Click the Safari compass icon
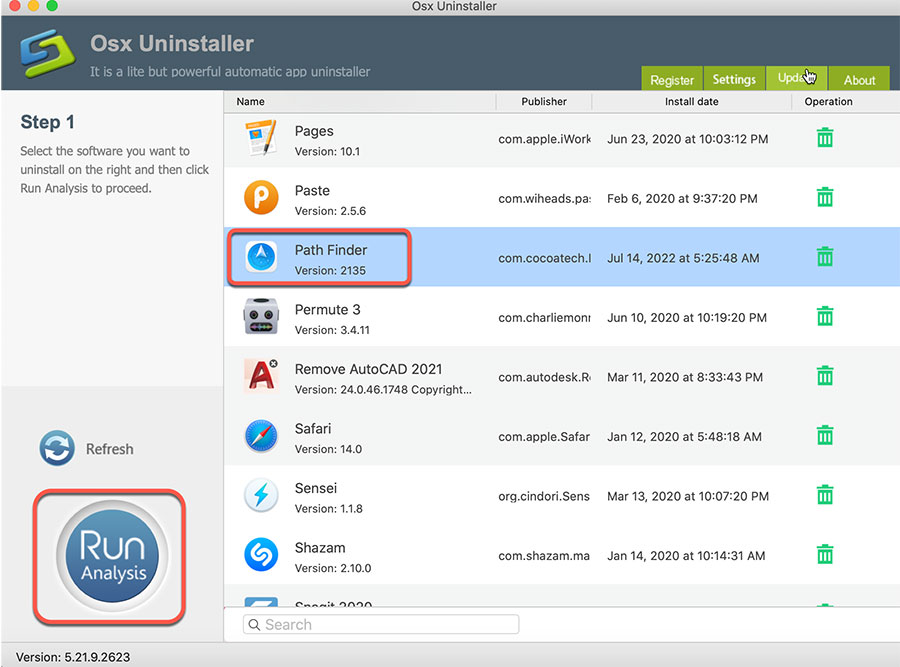This screenshot has width=900, height=667. tap(261, 436)
